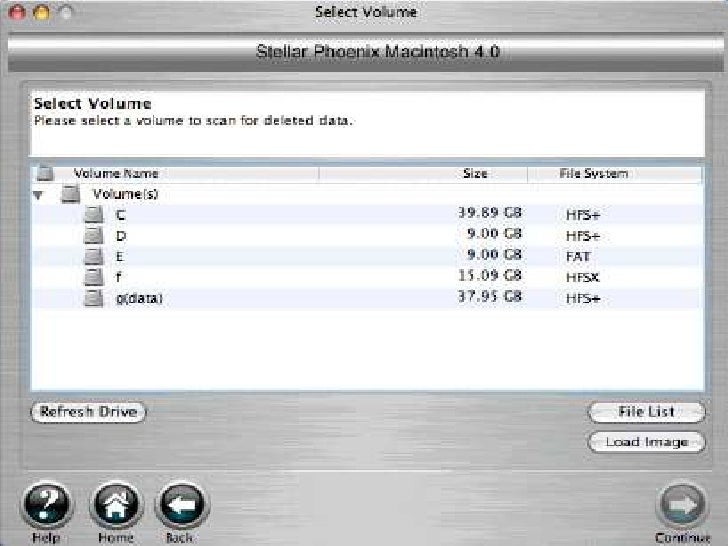
Task: Click 9.00 GB in the D row
Action: tap(494, 234)
